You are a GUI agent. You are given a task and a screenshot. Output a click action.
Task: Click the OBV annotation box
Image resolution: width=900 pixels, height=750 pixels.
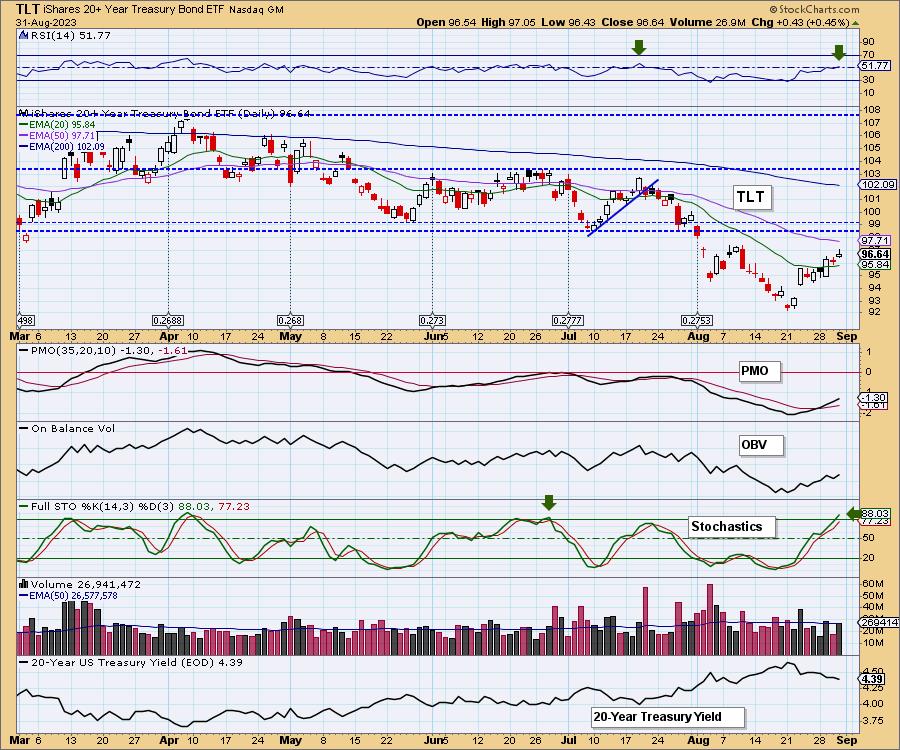(761, 445)
